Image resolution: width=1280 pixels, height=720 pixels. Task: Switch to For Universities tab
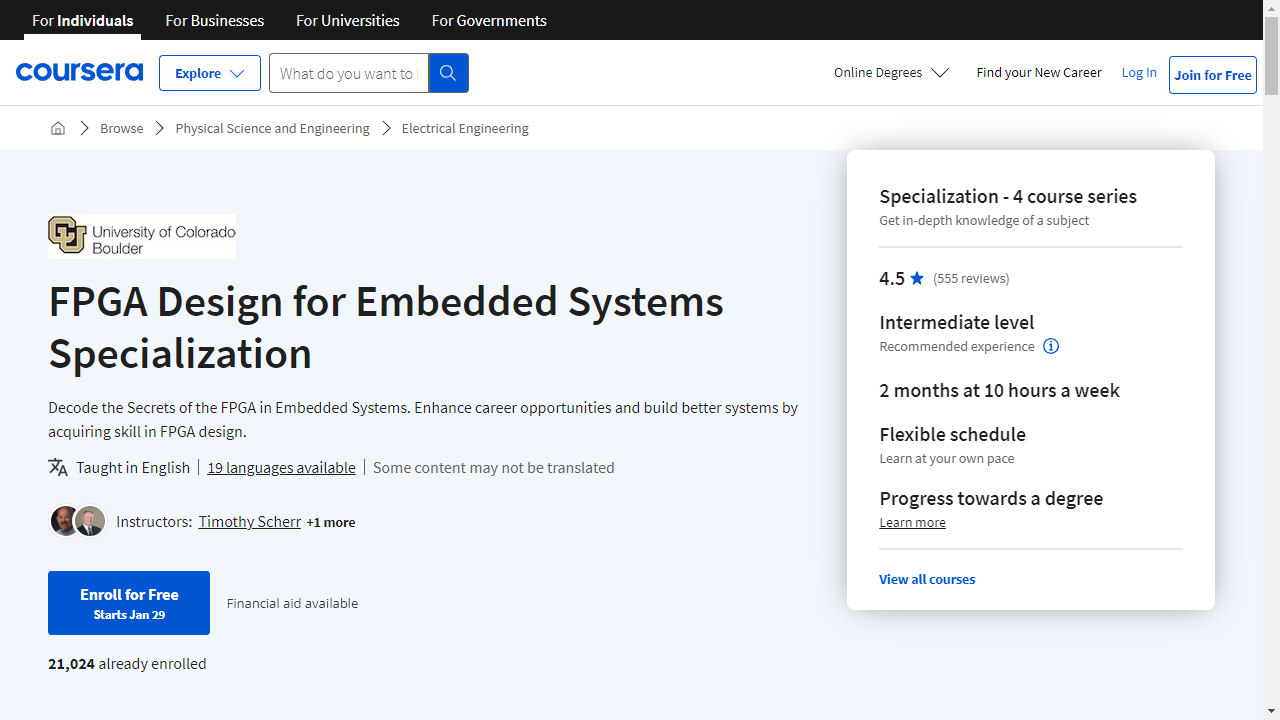click(348, 20)
